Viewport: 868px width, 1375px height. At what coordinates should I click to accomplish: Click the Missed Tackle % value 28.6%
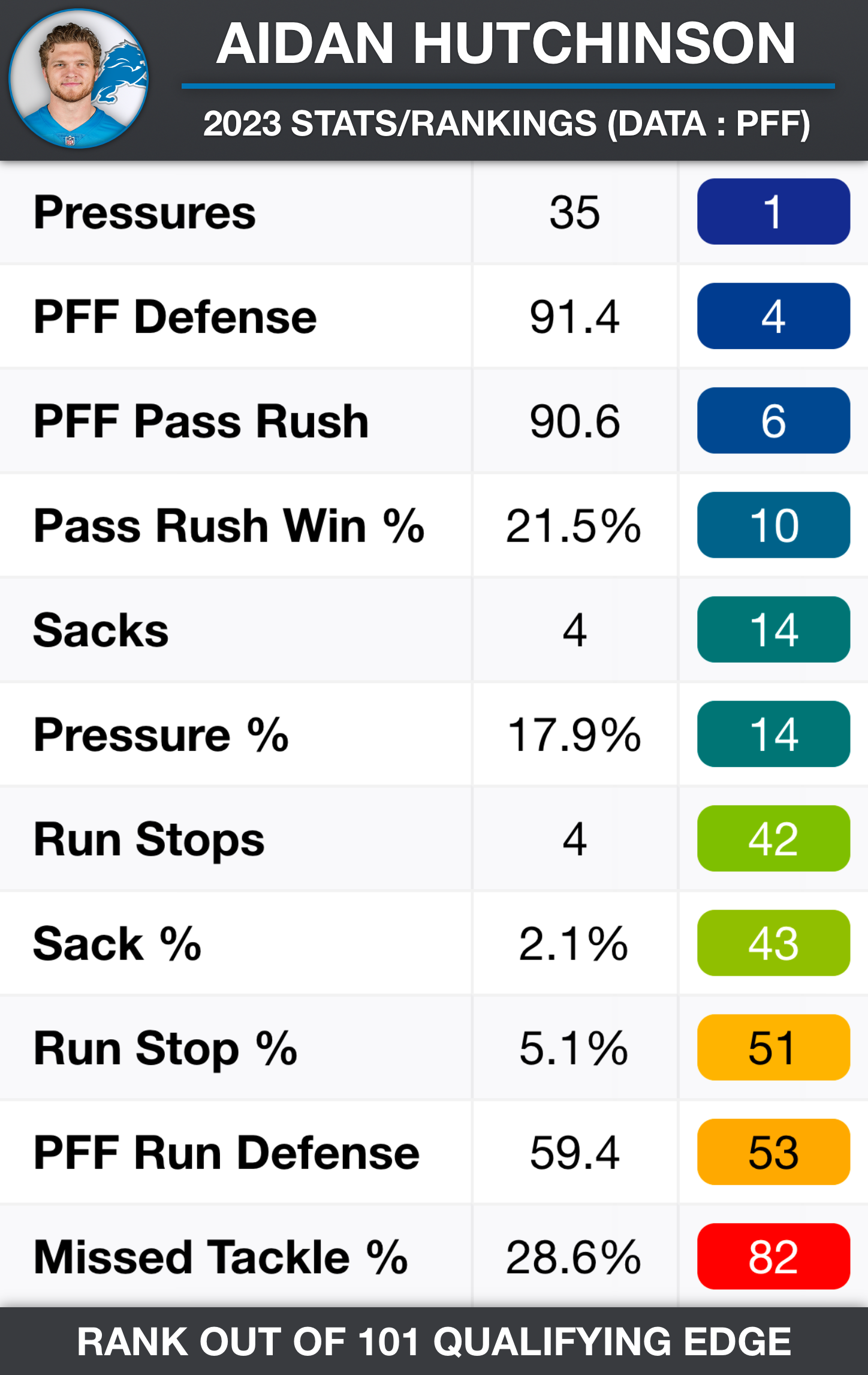coord(574,1257)
